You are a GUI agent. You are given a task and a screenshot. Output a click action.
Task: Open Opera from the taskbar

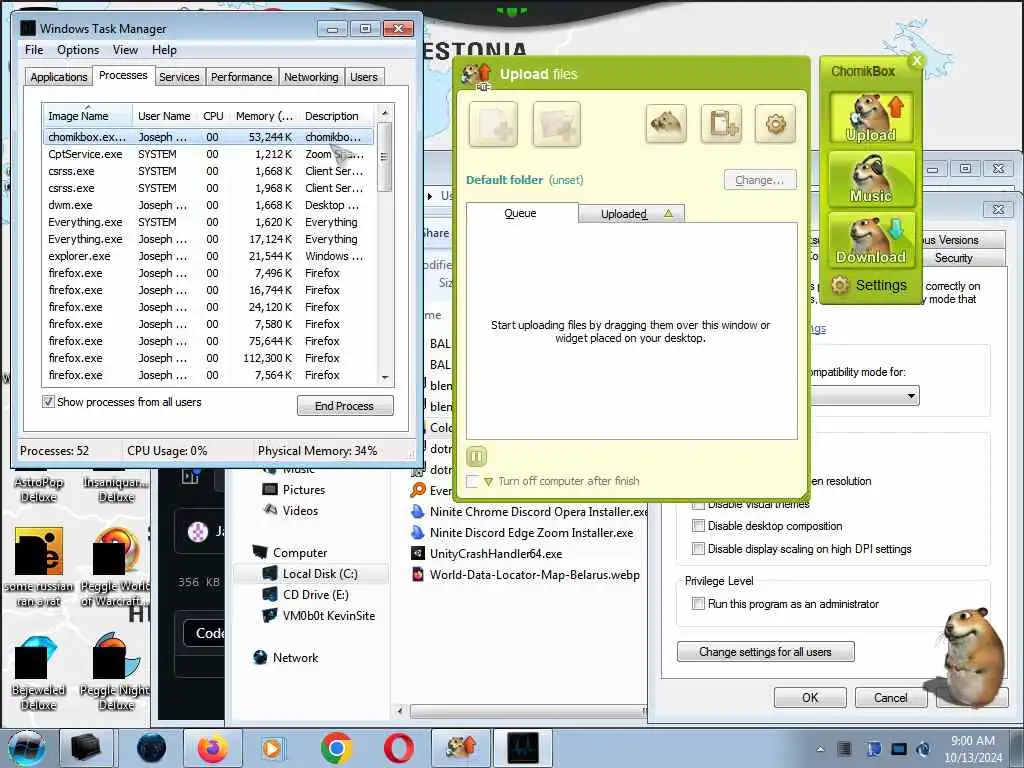(398, 748)
